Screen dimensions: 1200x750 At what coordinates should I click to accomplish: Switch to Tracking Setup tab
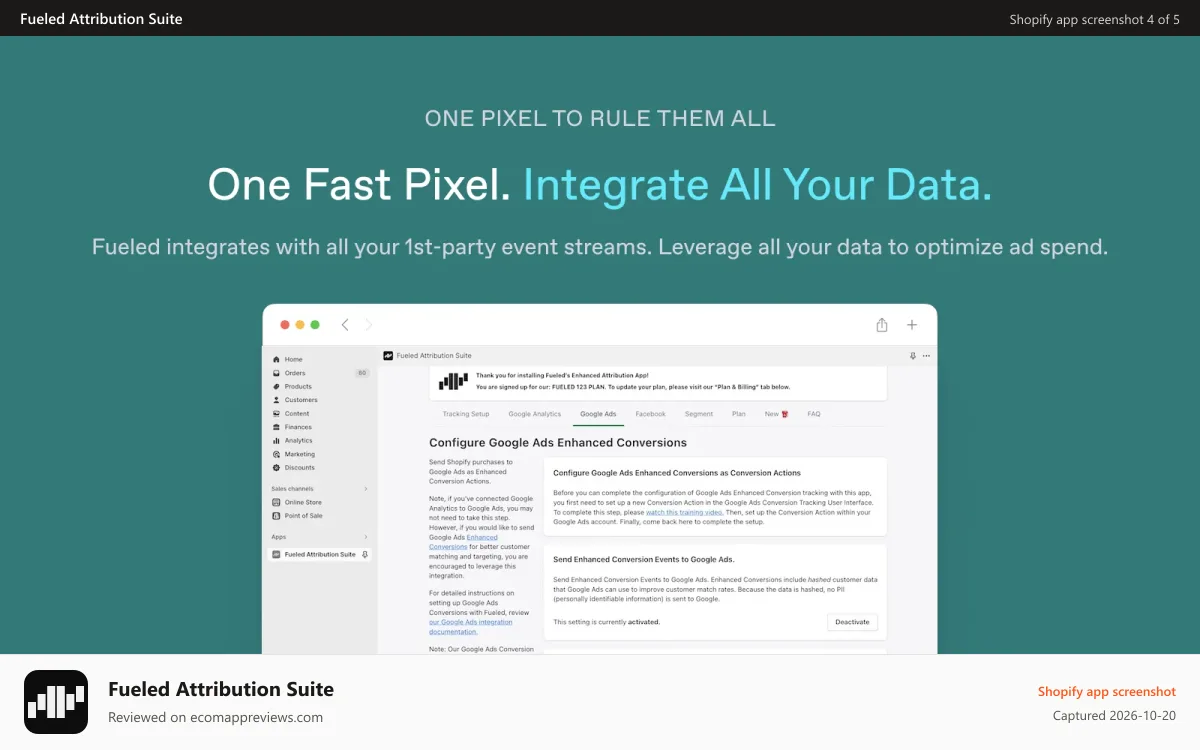(x=466, y=414)
